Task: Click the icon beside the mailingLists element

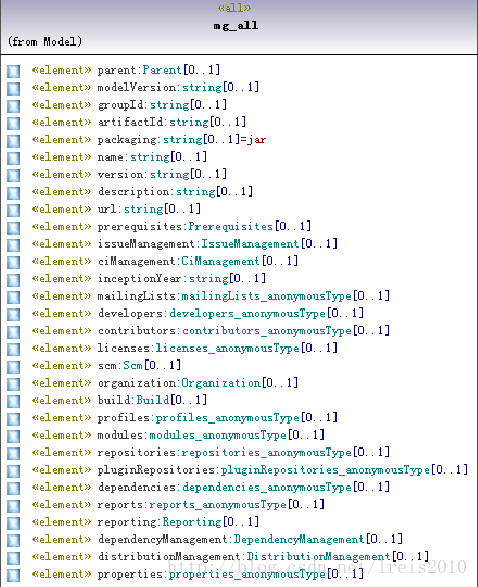Action: point(13,297)
